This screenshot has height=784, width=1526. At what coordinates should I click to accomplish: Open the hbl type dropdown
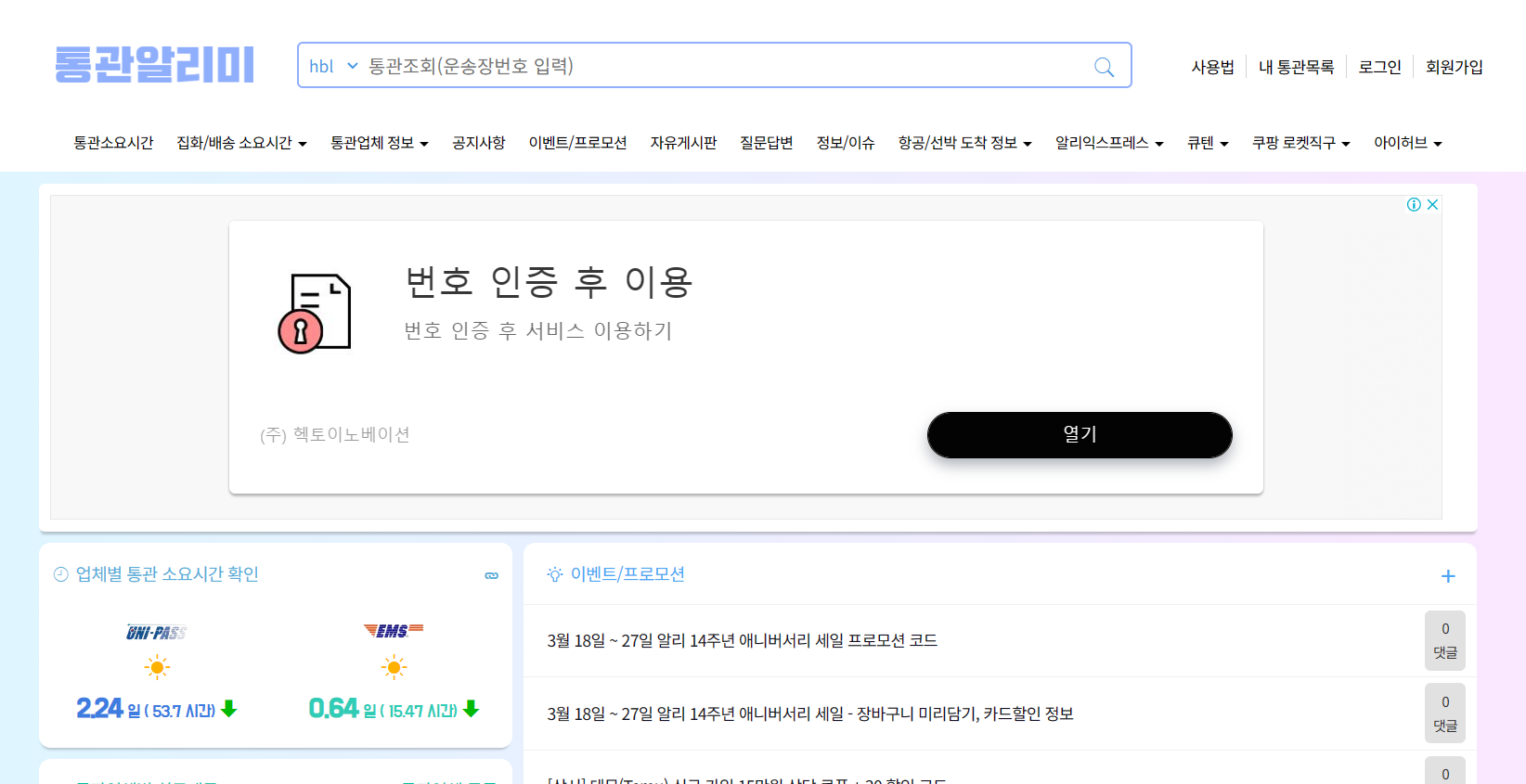[333, 66]
